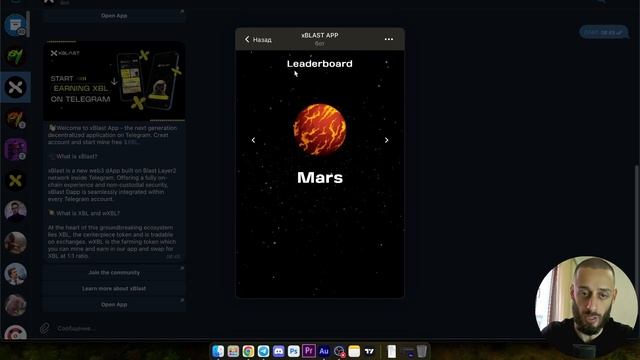Open Premiere Pro from the dock
This screenshot has height=360, width=640.
[x=309, y=351]
